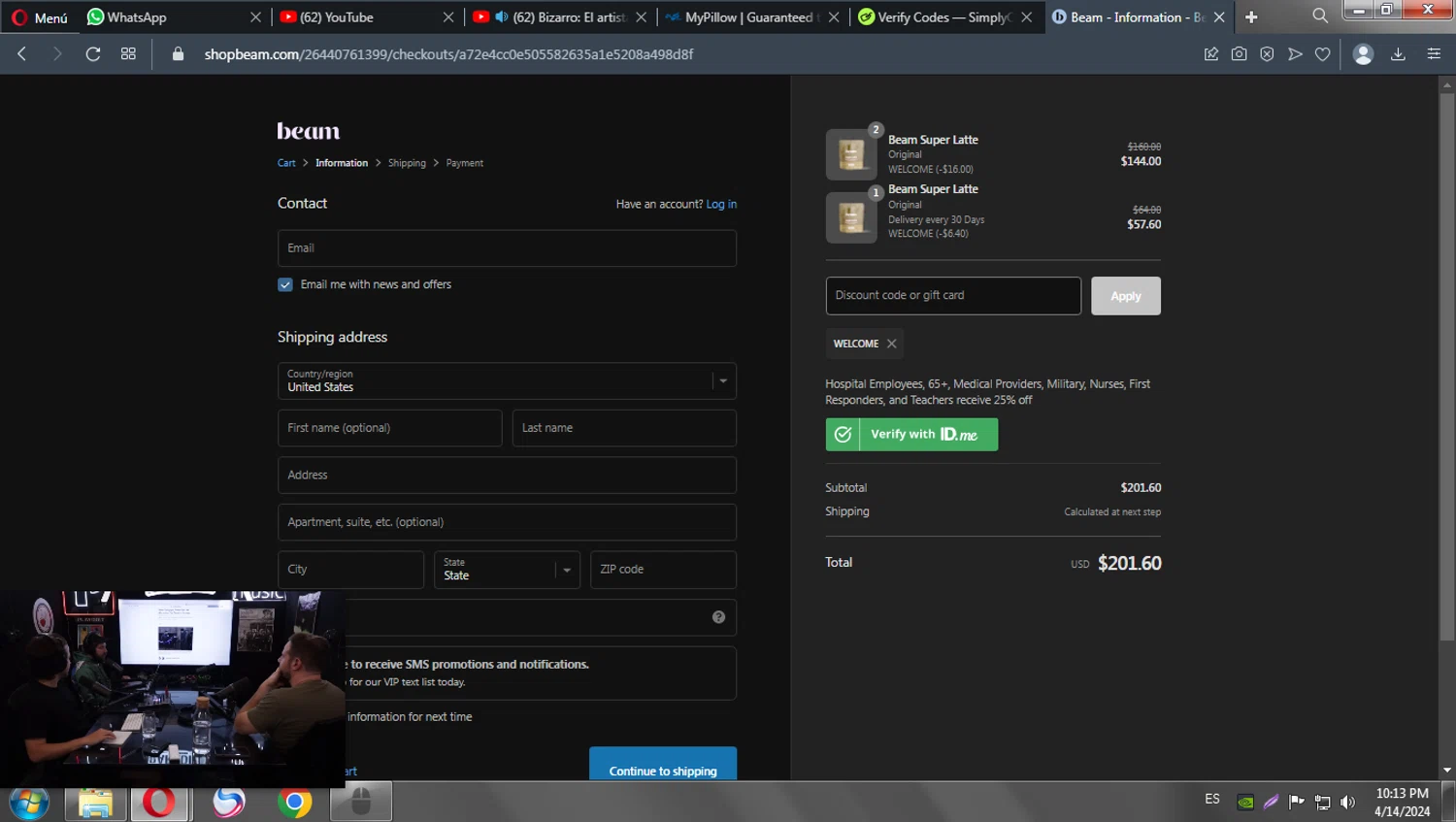This screenshot has width=1456, height=822.
Task: Apply the discount code
Action: [1126, 296]
